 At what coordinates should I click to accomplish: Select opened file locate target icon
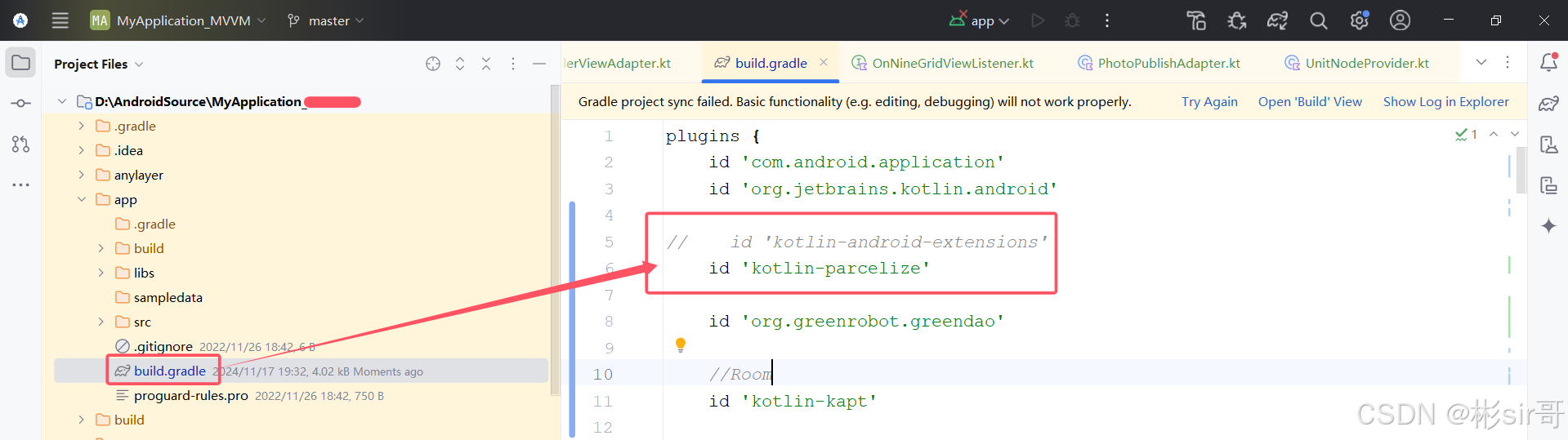click(x=433, y=64)
